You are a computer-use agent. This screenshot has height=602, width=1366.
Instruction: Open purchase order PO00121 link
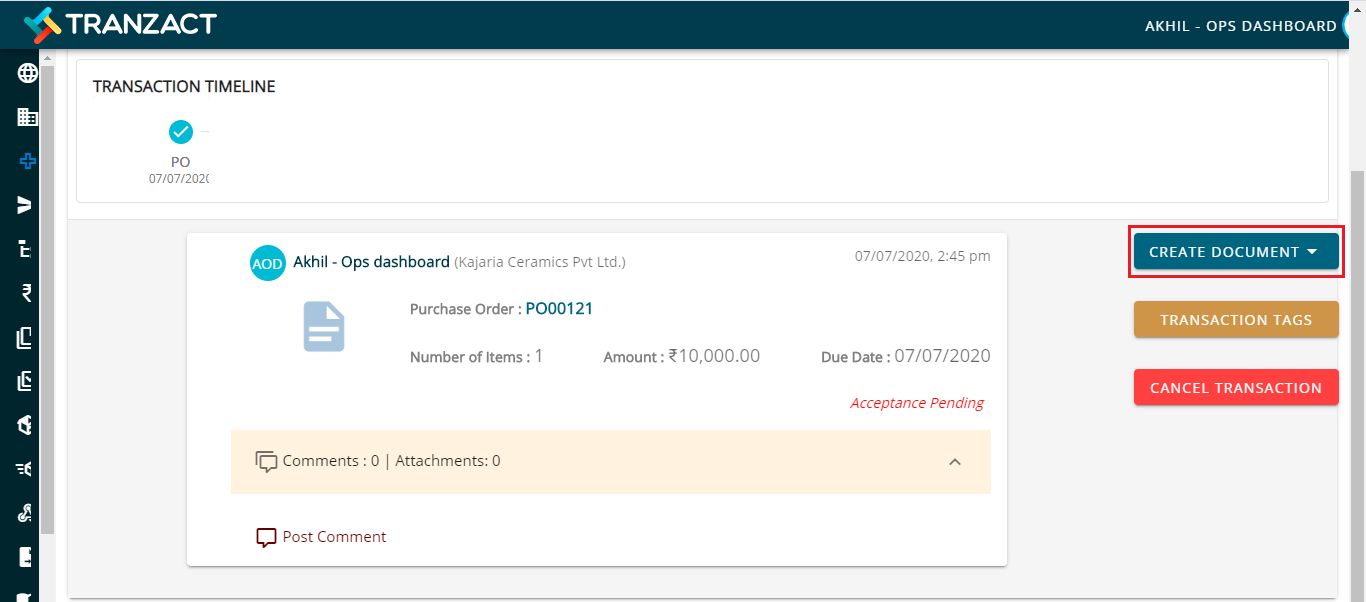(x=559, y=309)
